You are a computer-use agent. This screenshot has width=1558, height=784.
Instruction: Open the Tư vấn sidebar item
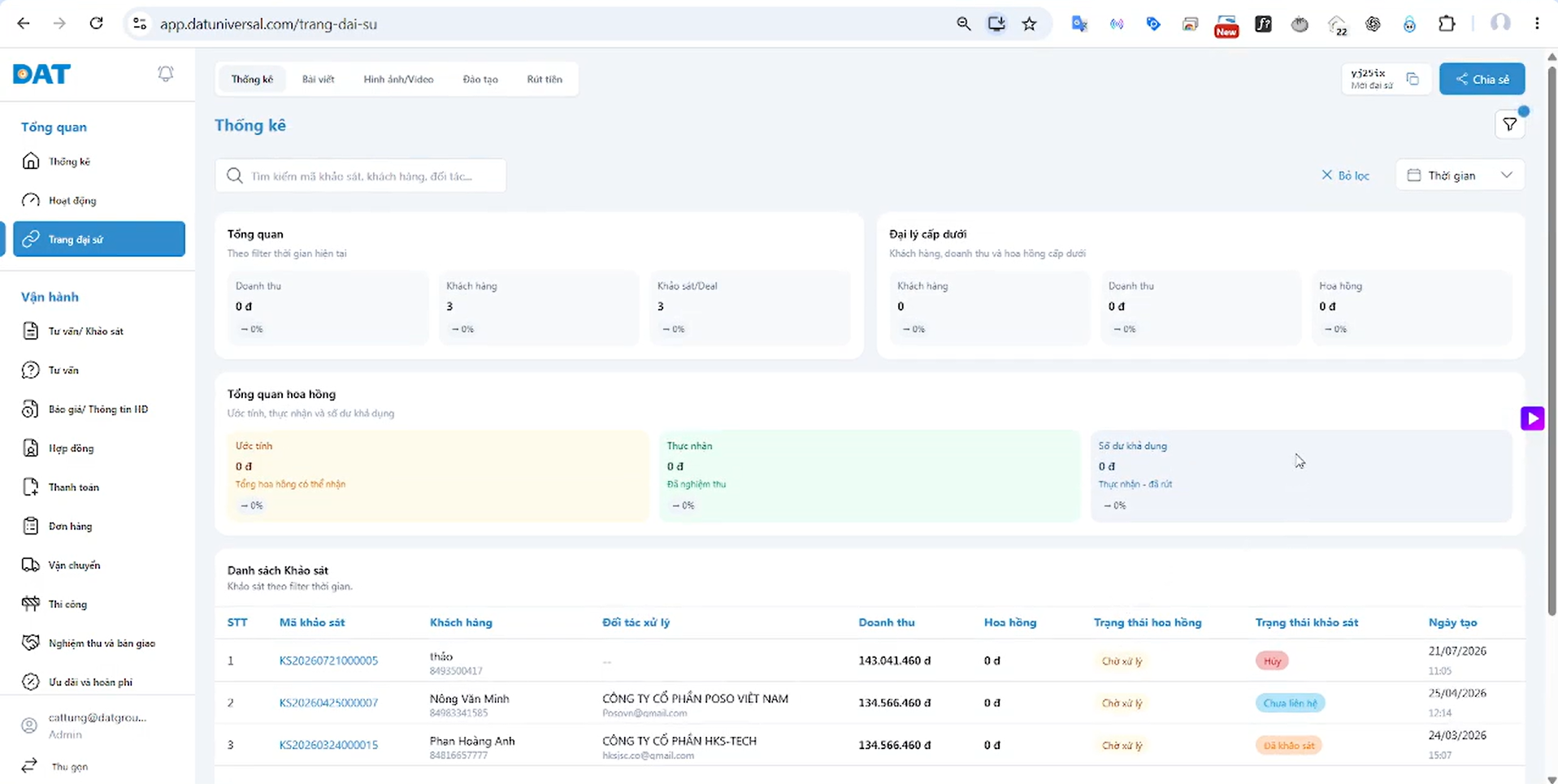(x=99, y=370)
